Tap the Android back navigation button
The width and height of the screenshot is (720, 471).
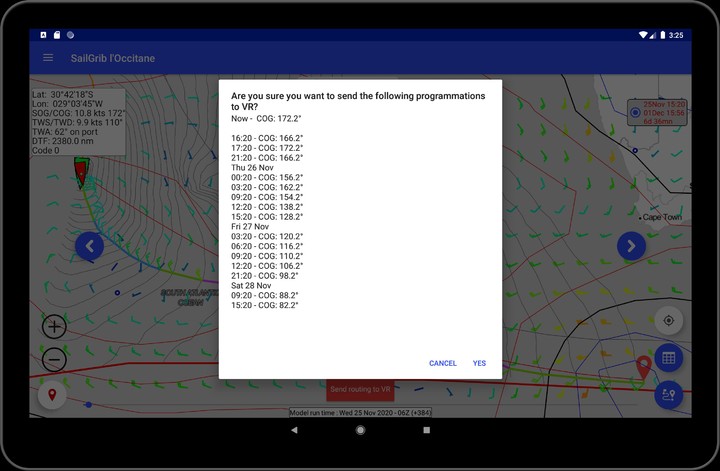294,430
